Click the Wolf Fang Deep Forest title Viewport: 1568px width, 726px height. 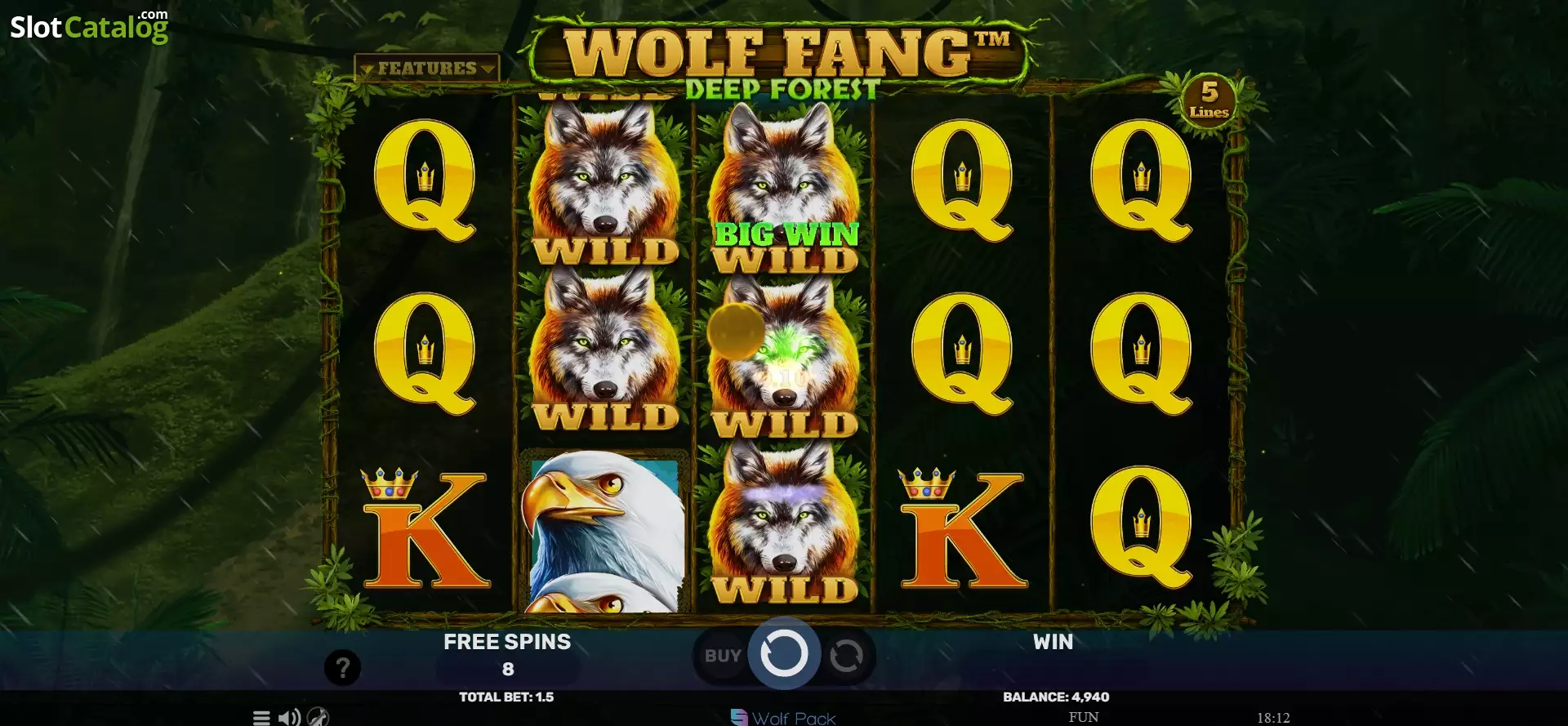point(782,59)
